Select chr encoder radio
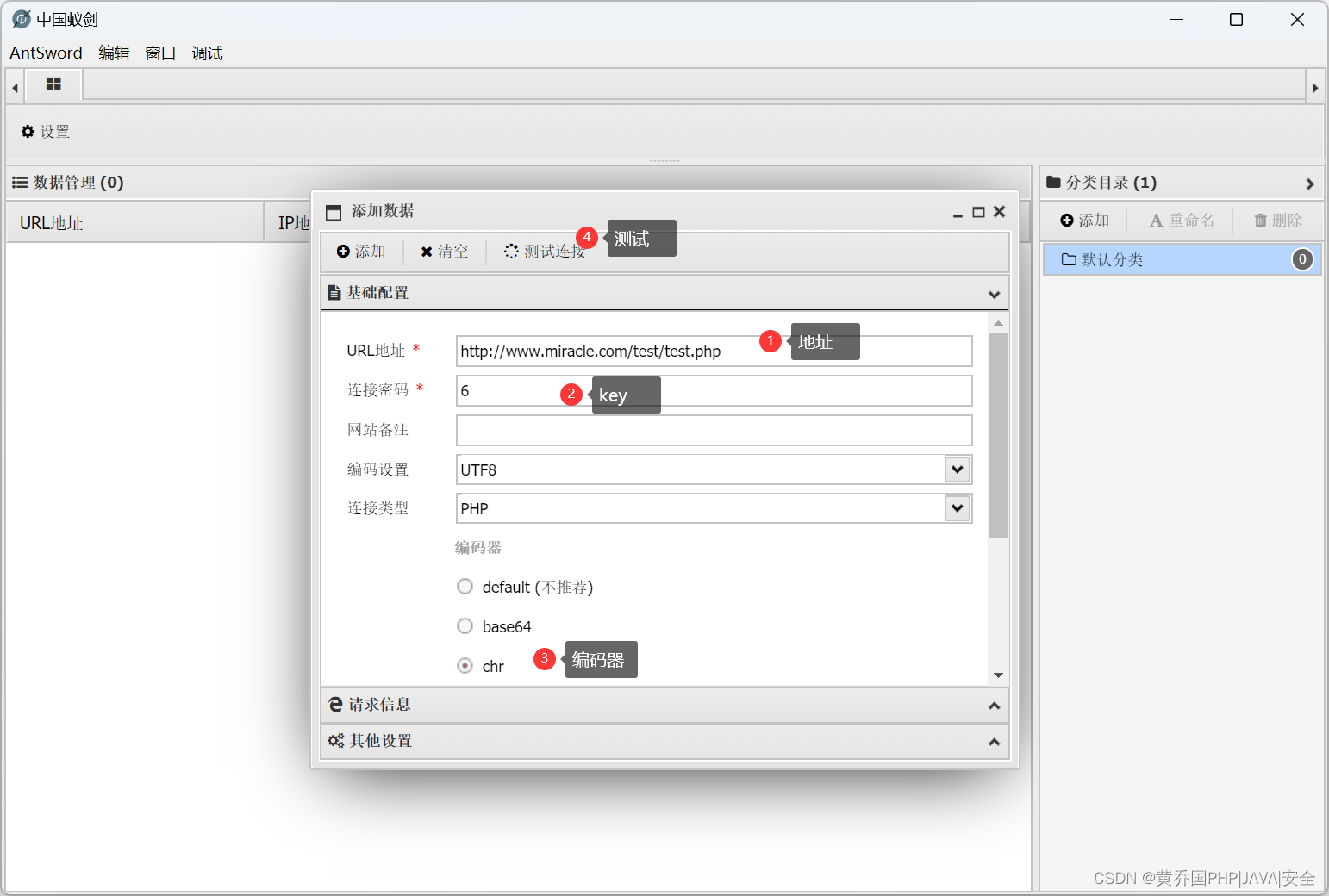 point(465,666)
